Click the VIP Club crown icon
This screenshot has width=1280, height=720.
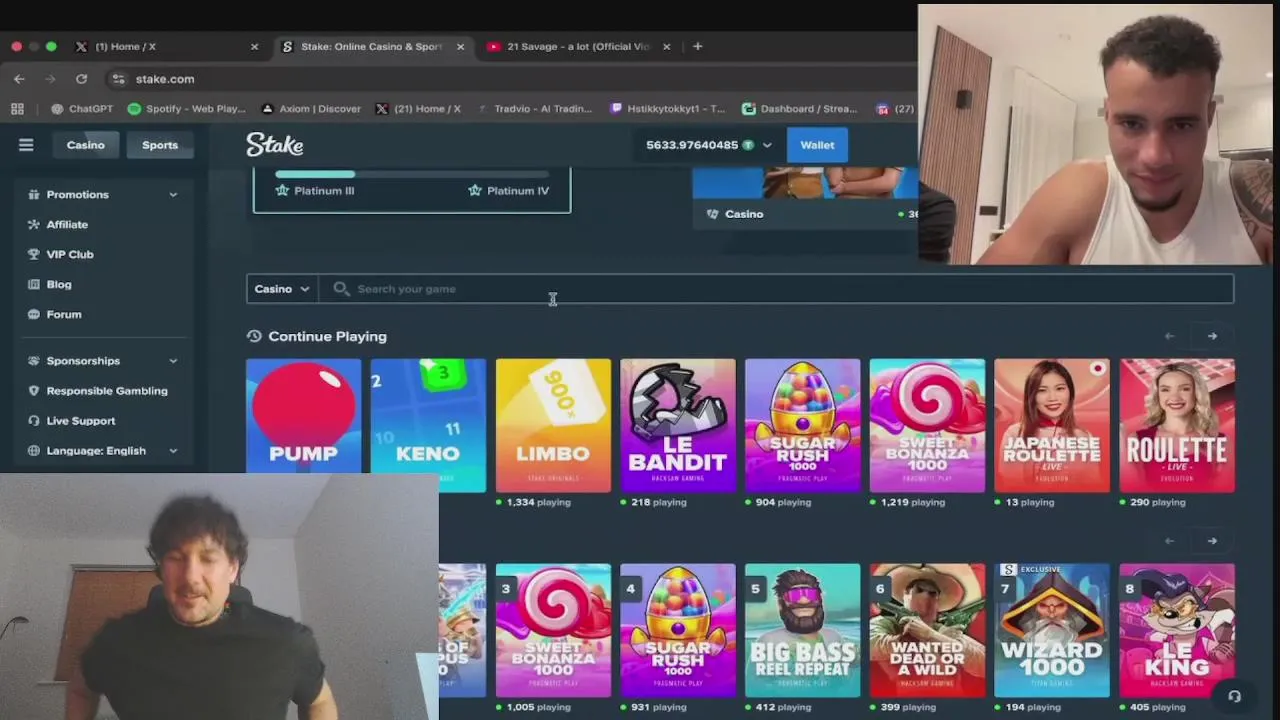(x=34, y=255)
